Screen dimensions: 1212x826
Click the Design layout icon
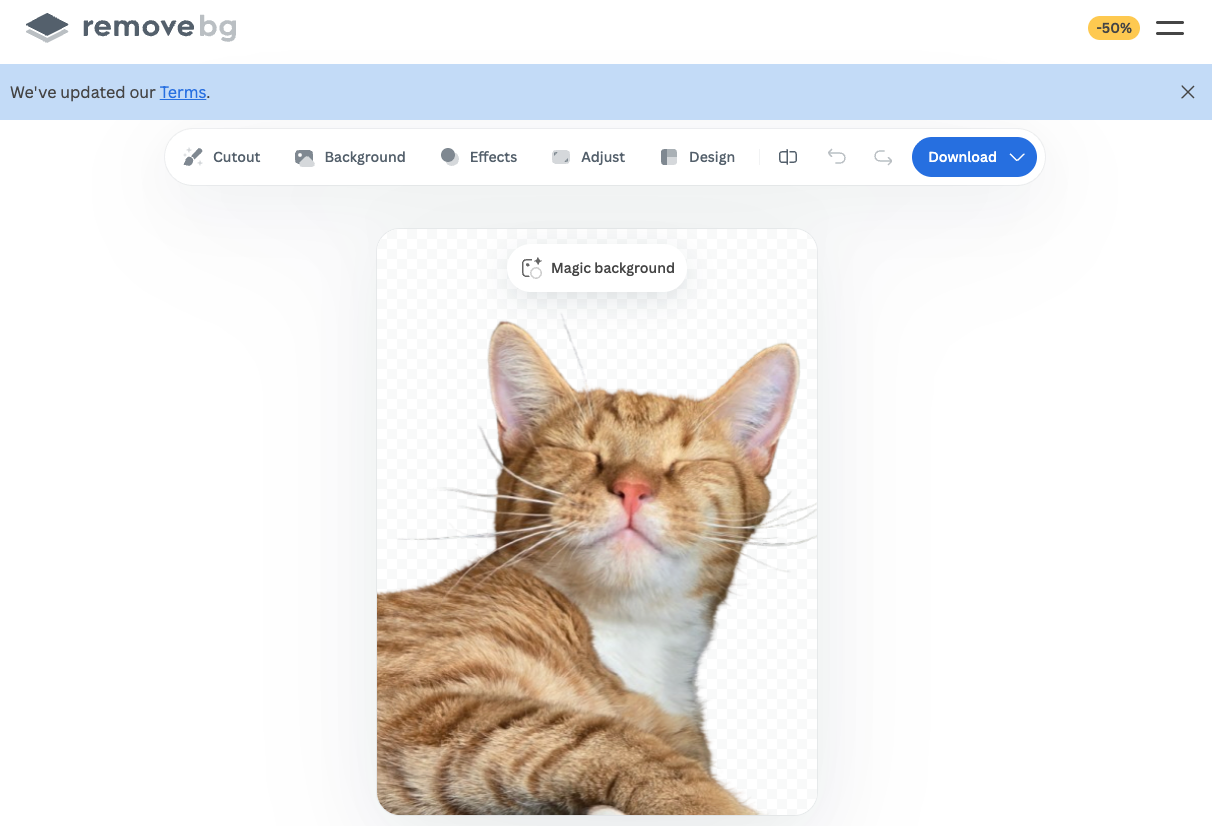pyautogui.click(x=669, y=157)
